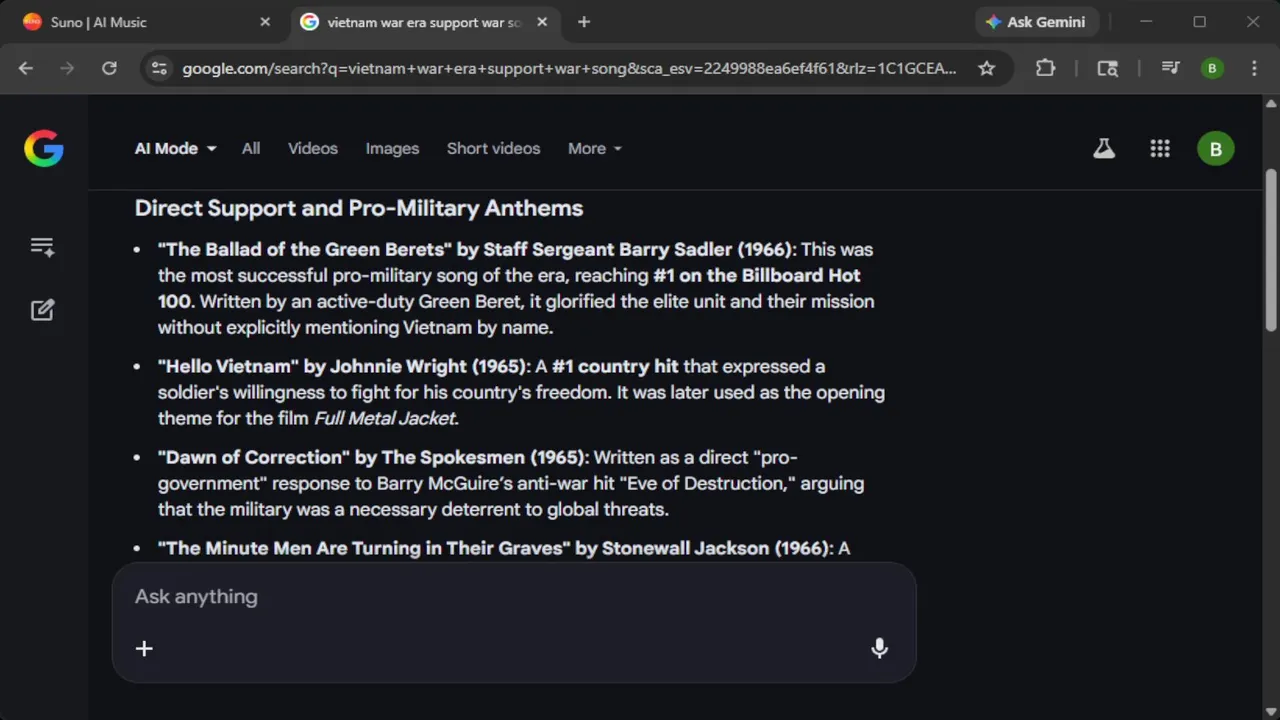The width and height of the screenshot is (1280, 720).
Task: Expand the AI Mode dropdown
Action: [x=176, y=148]
